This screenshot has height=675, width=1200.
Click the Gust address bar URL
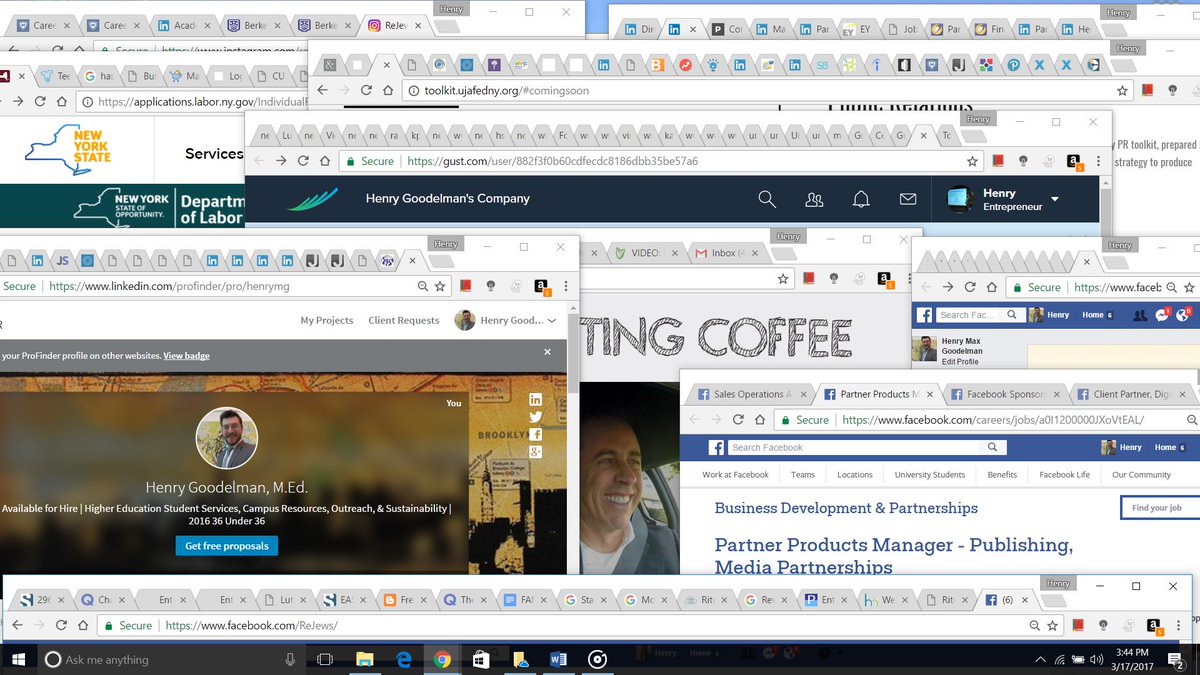coord(551,161)
